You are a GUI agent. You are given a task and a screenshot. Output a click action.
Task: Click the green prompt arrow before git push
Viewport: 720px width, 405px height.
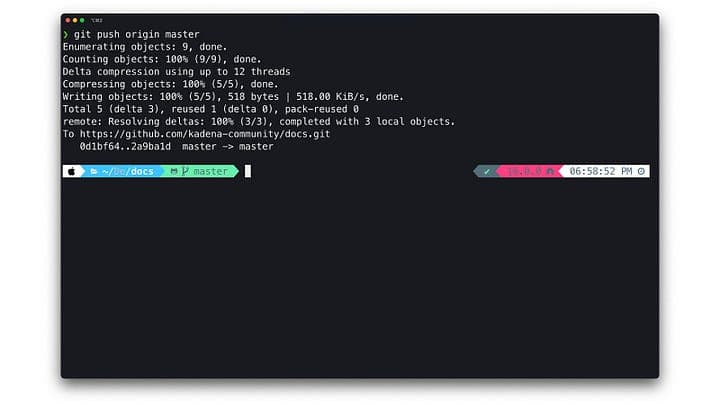66,34
